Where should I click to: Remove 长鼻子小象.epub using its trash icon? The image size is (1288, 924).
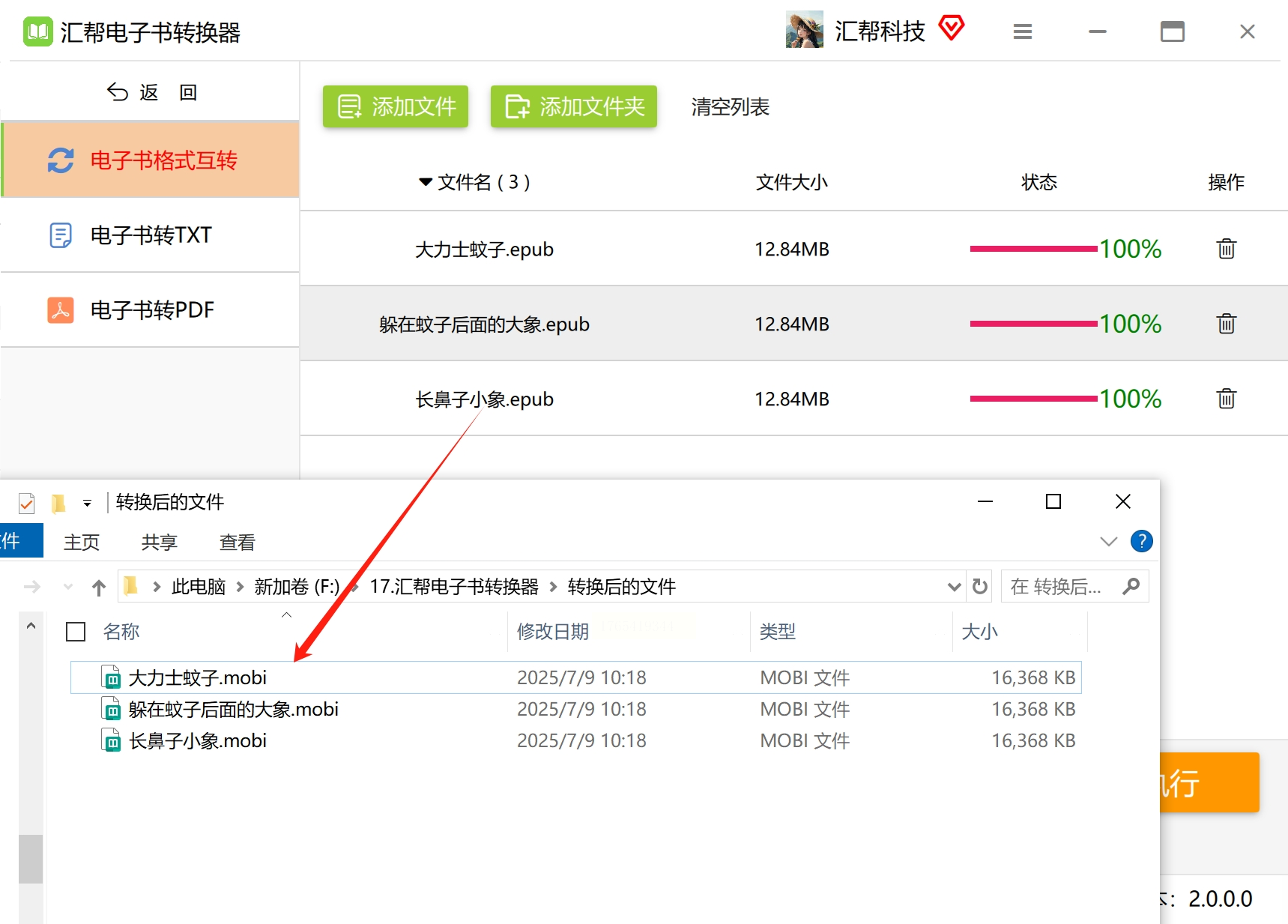coord(1226,399)
